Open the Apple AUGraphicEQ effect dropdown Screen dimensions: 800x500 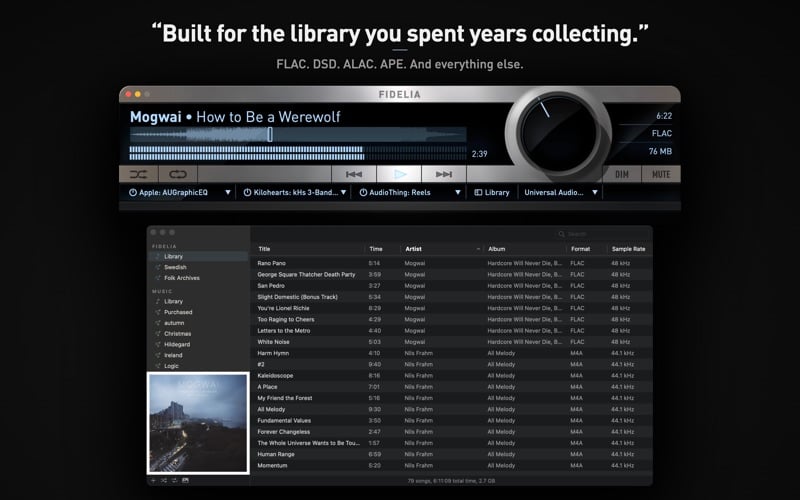[x=228, y=192]
